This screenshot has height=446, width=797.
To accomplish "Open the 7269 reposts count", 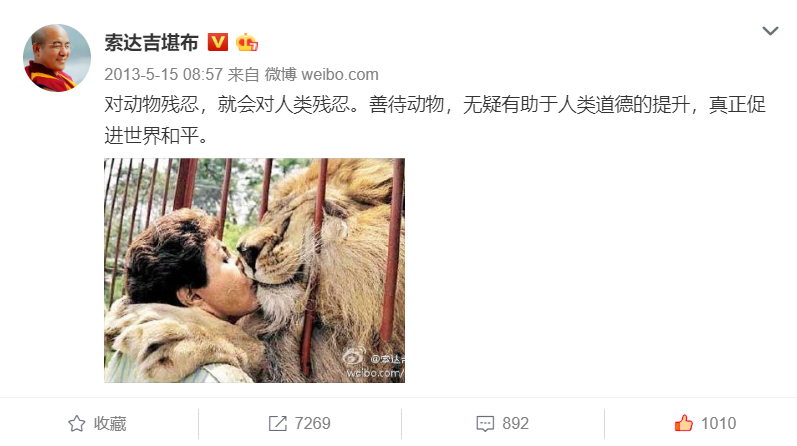I will (313, 423).
